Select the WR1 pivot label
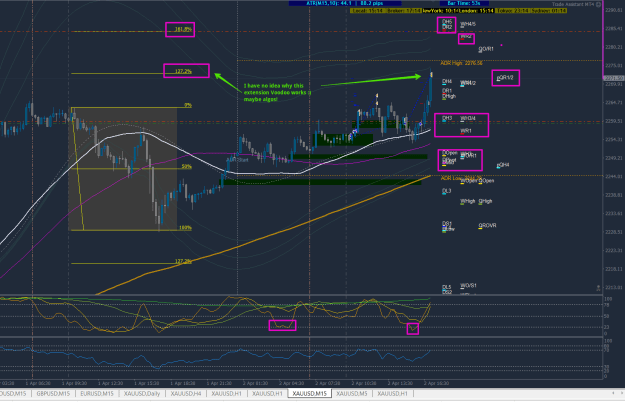 466,131
